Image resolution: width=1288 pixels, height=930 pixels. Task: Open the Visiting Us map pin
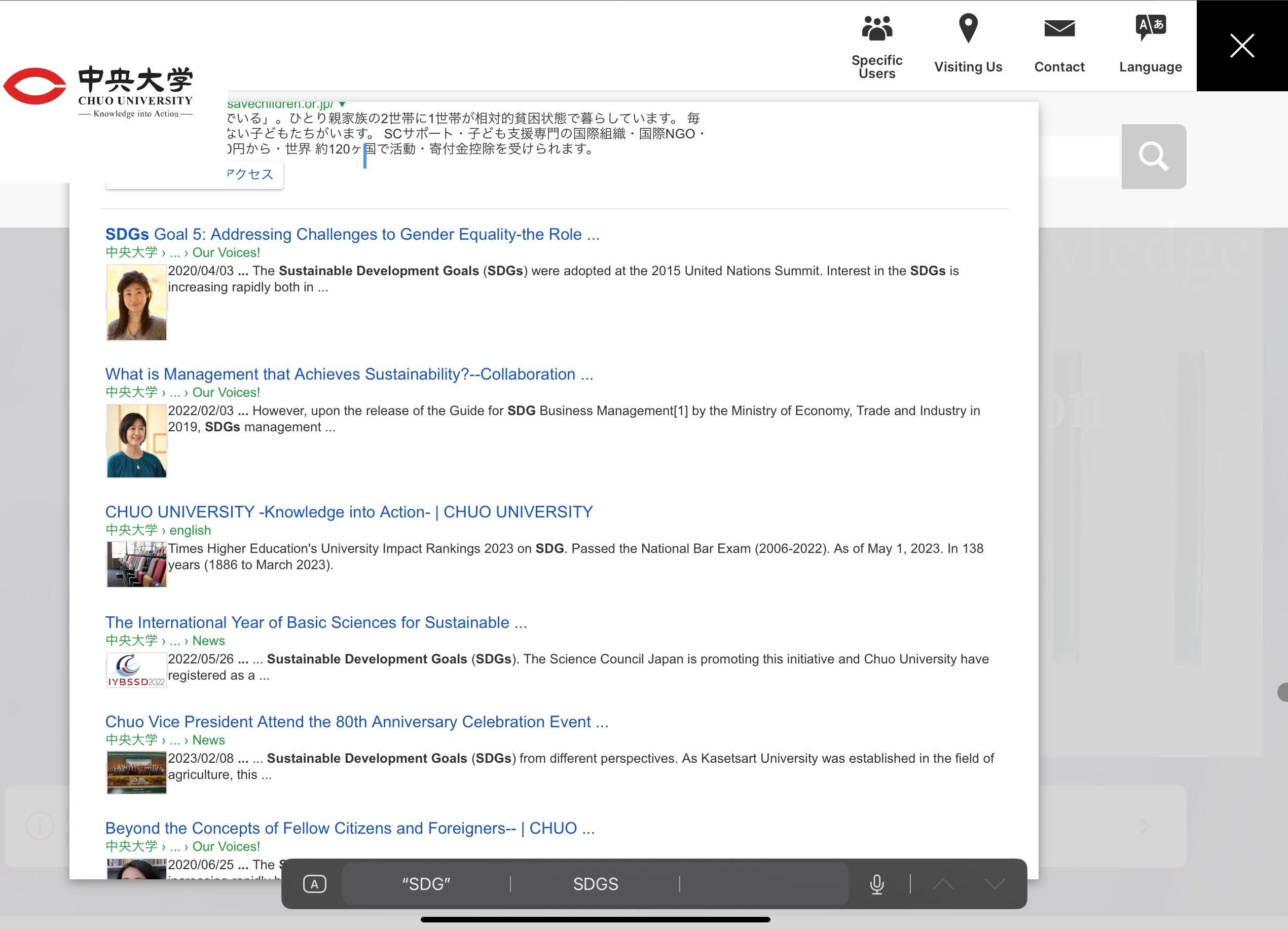(x=968, y=28)
